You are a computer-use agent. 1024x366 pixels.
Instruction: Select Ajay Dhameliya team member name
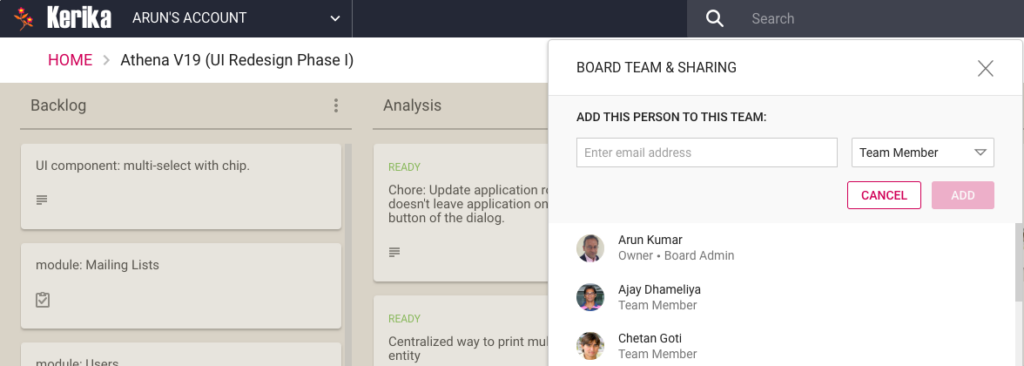click(x=660, y=290)
